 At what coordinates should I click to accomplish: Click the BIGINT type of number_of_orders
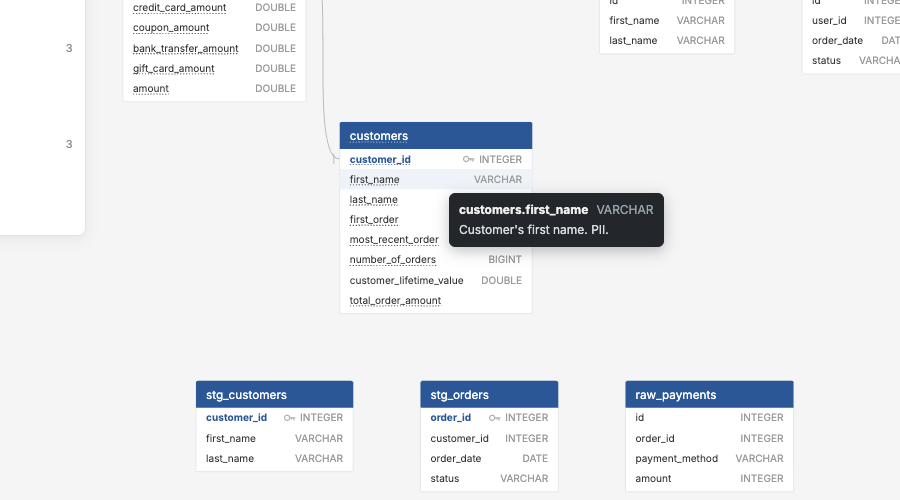505,259
